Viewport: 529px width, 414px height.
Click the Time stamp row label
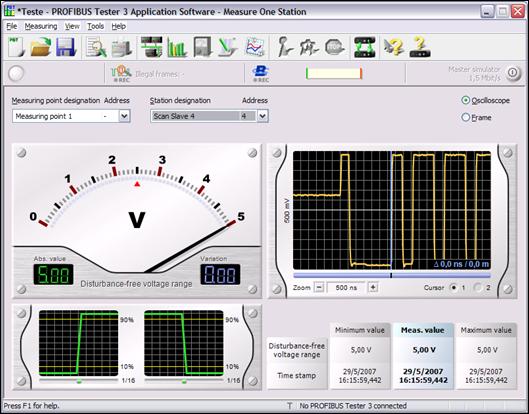pos(297,376)
